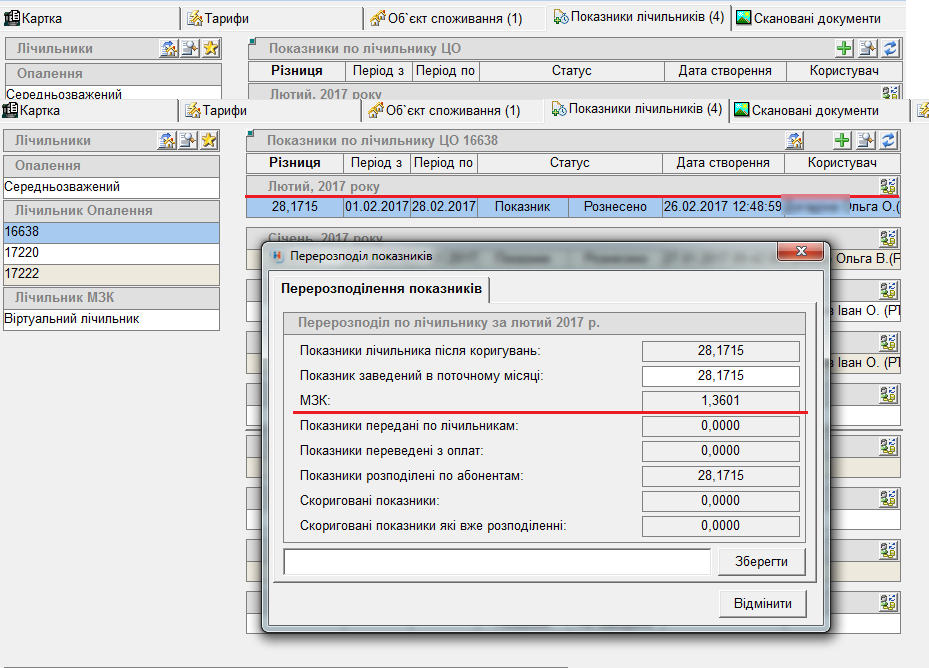Image resolution: width=929 pixels, height=668 pixels.
Task: Focus the Показник заведений в поточному місяці field
Action: pos(720,376)
